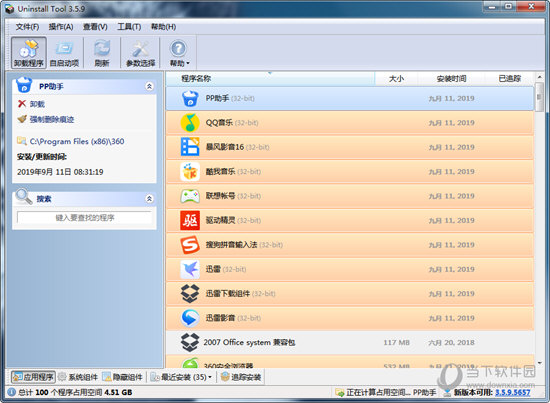The image size is (550, 403).
Task: Click the info icon in status bar
Action: tap(12, 392)
